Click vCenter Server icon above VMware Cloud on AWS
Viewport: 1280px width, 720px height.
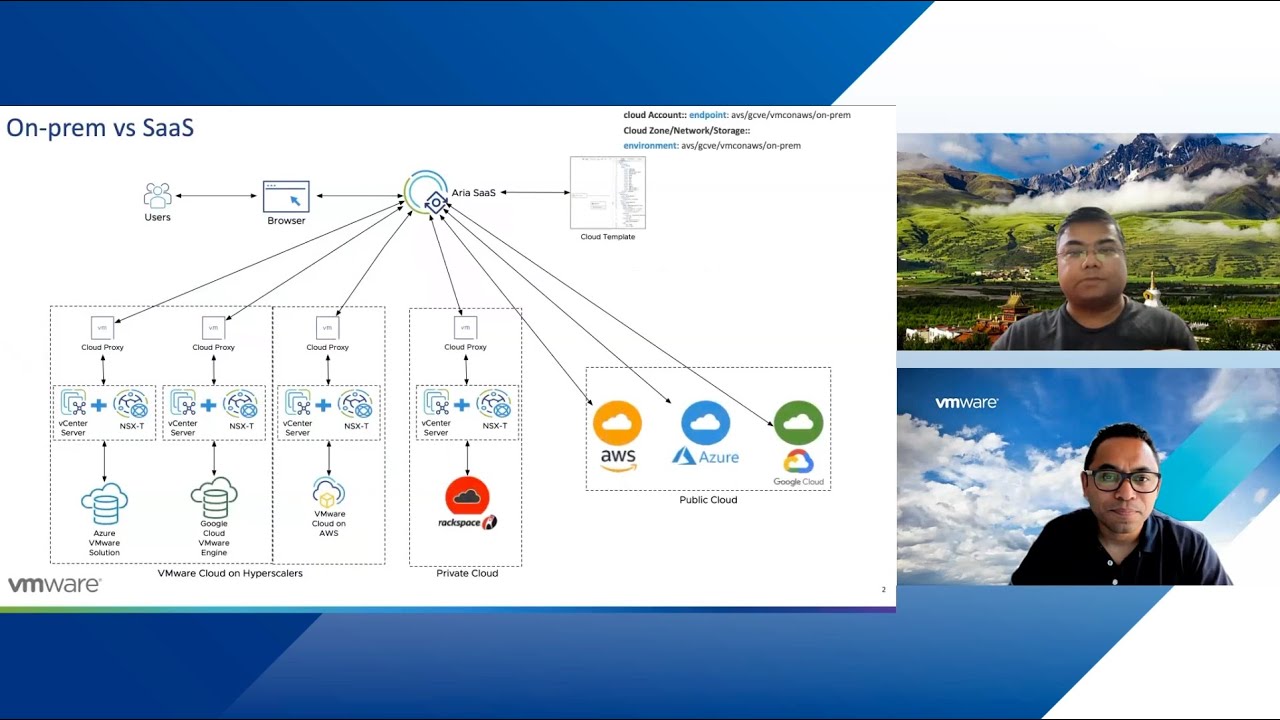[298, 403]
